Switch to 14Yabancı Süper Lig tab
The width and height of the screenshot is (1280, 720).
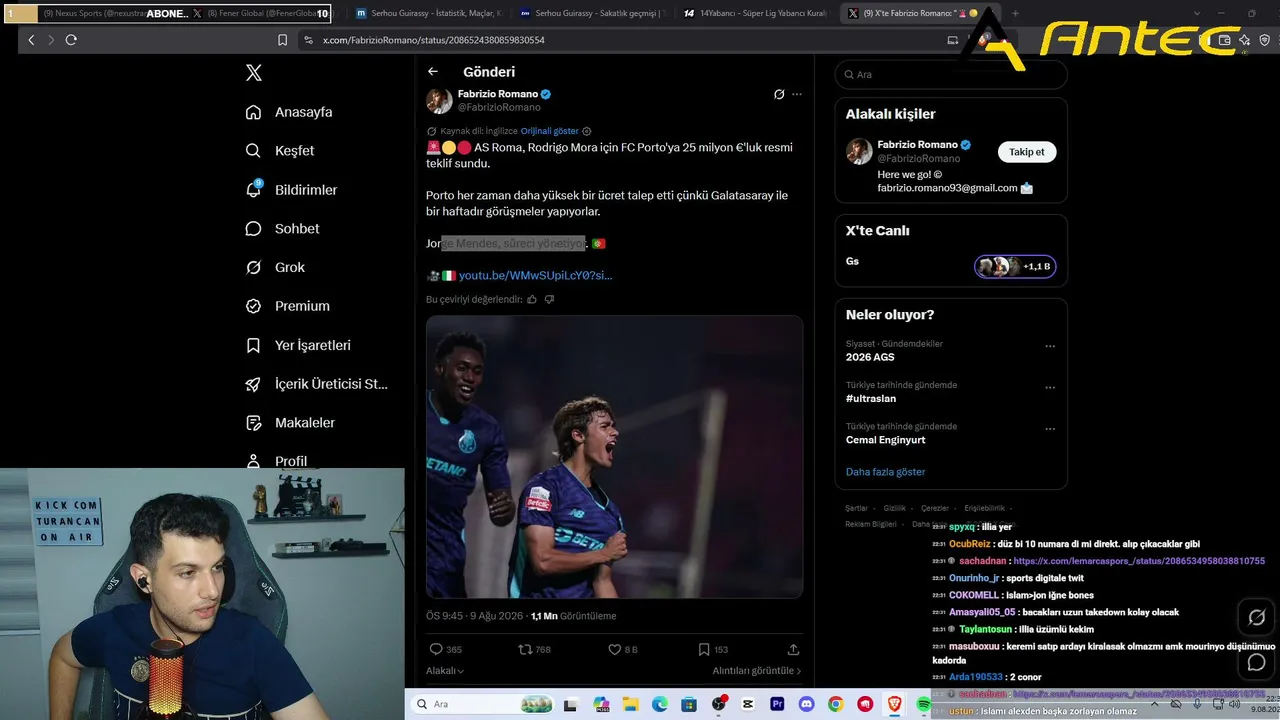757,13
